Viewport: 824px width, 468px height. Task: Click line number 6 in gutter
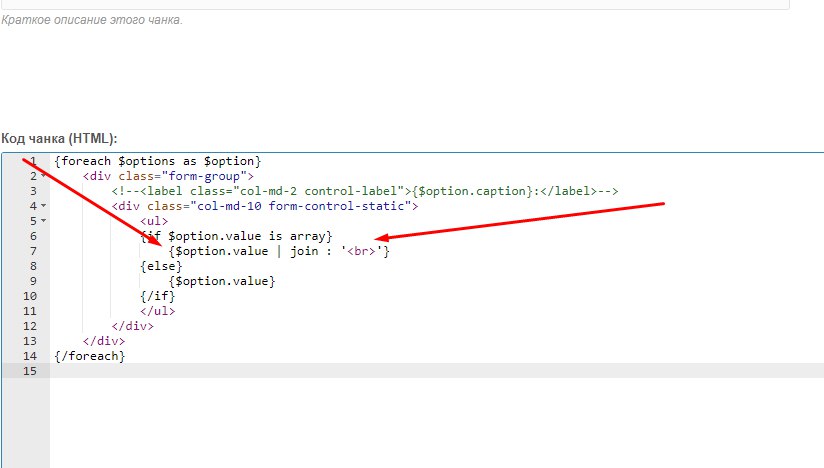tap(33, 236)
